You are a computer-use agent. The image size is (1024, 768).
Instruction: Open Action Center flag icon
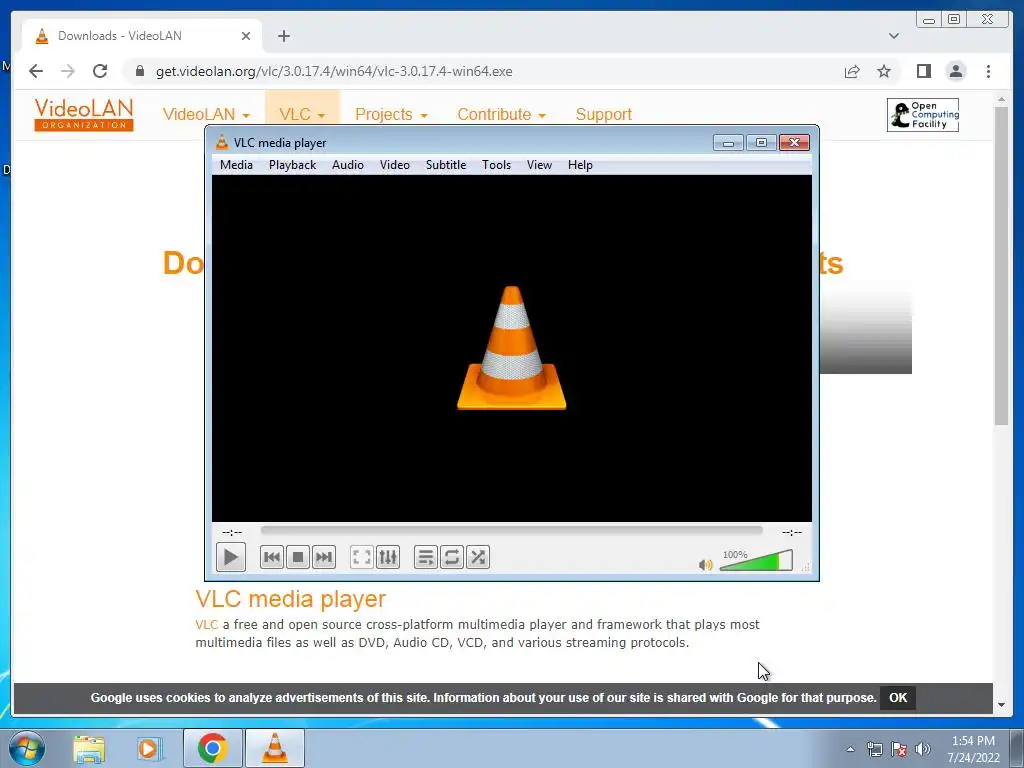899,749
